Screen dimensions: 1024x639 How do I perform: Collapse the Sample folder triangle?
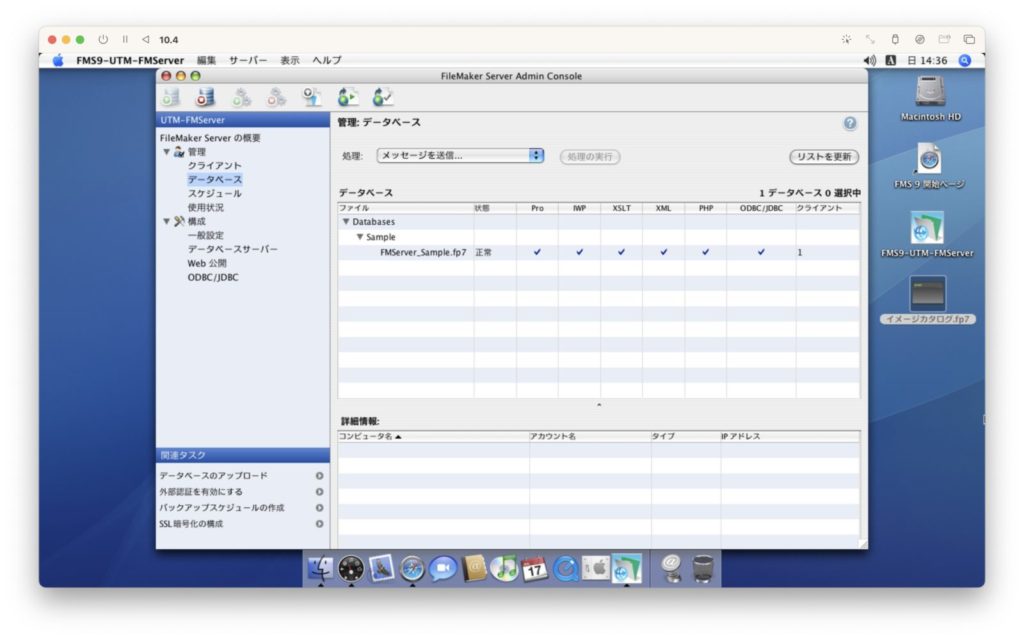click(360, 237)
